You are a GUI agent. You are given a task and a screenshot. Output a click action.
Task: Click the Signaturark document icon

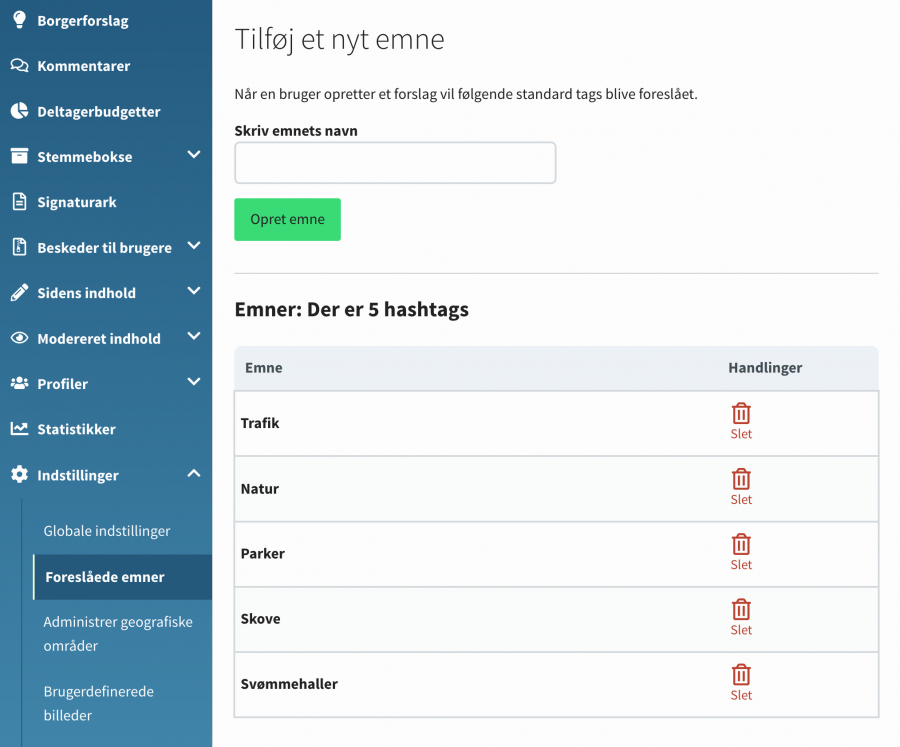17,201
